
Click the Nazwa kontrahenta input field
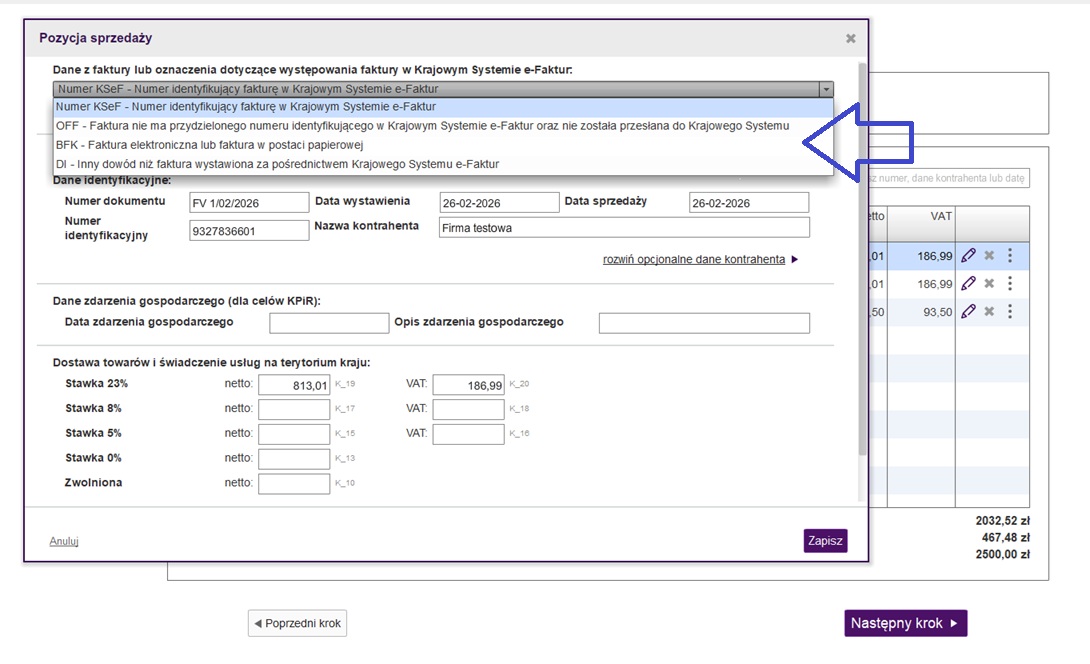pyautogui.click(x=624, y=229)
